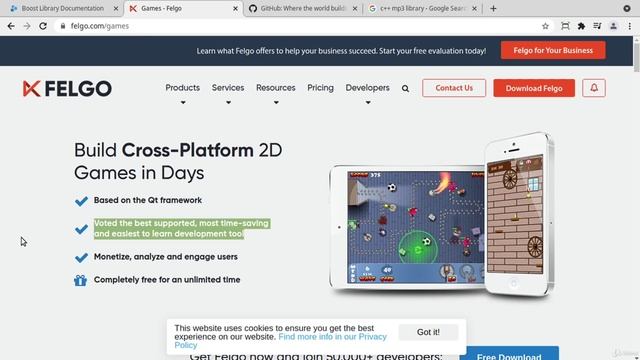Click the browser forward arrow

coord(27,26)
